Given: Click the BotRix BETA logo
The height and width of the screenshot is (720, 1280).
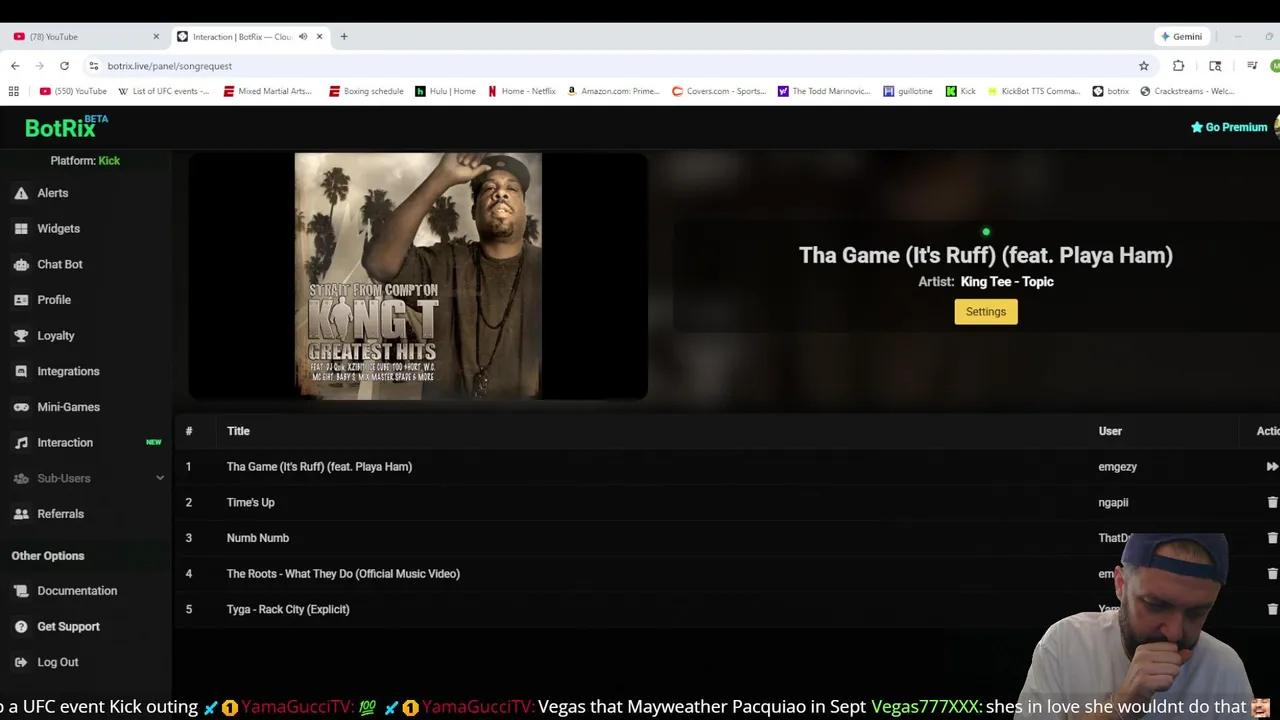Looking at the screenshot, I should coord(66,127).
